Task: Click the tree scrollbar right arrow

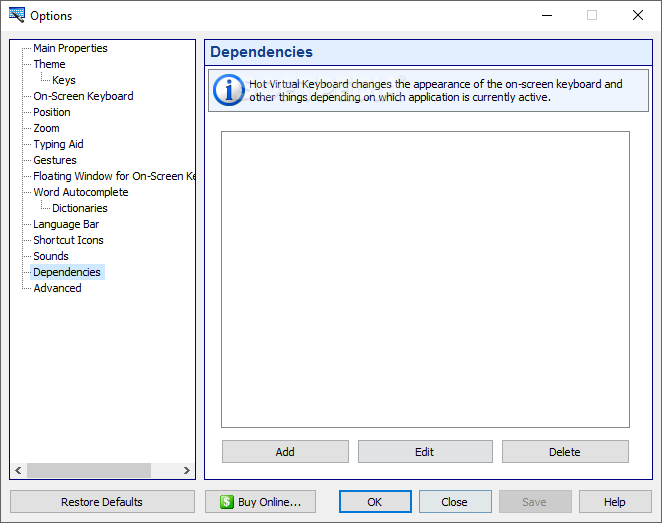Action: [x=187, y=470]
